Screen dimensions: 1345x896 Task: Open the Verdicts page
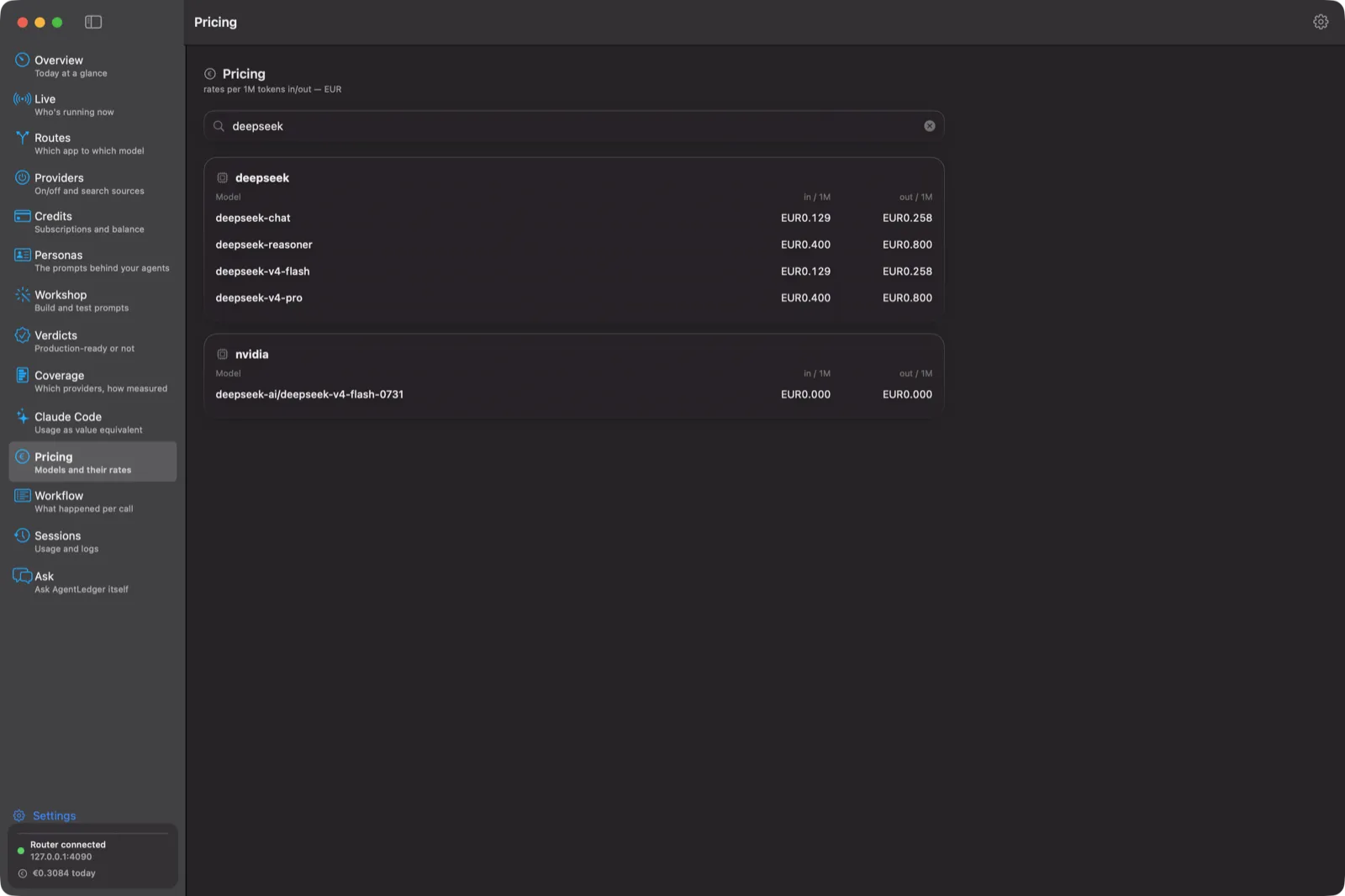[x=92, y=340]
